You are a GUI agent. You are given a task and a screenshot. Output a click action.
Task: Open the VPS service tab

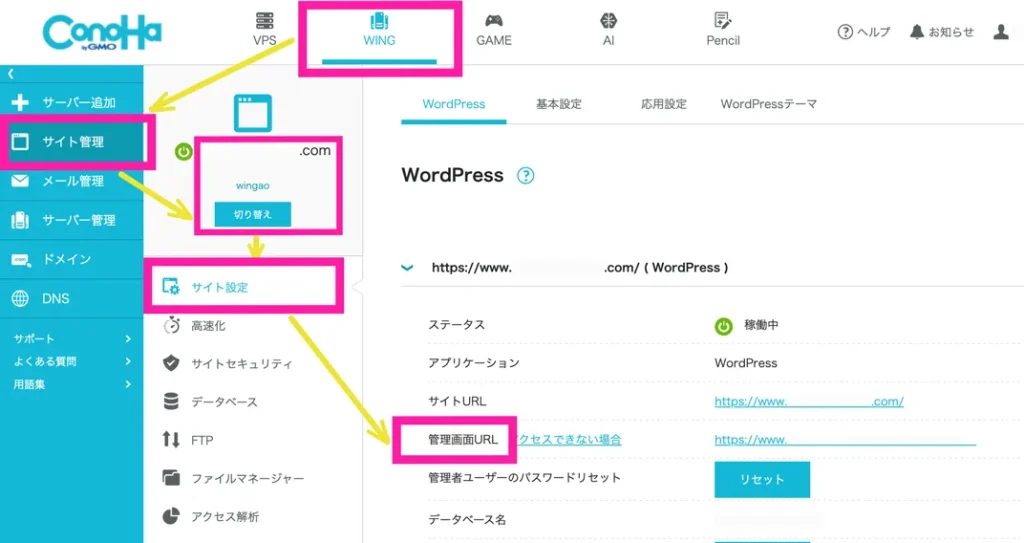264,29
